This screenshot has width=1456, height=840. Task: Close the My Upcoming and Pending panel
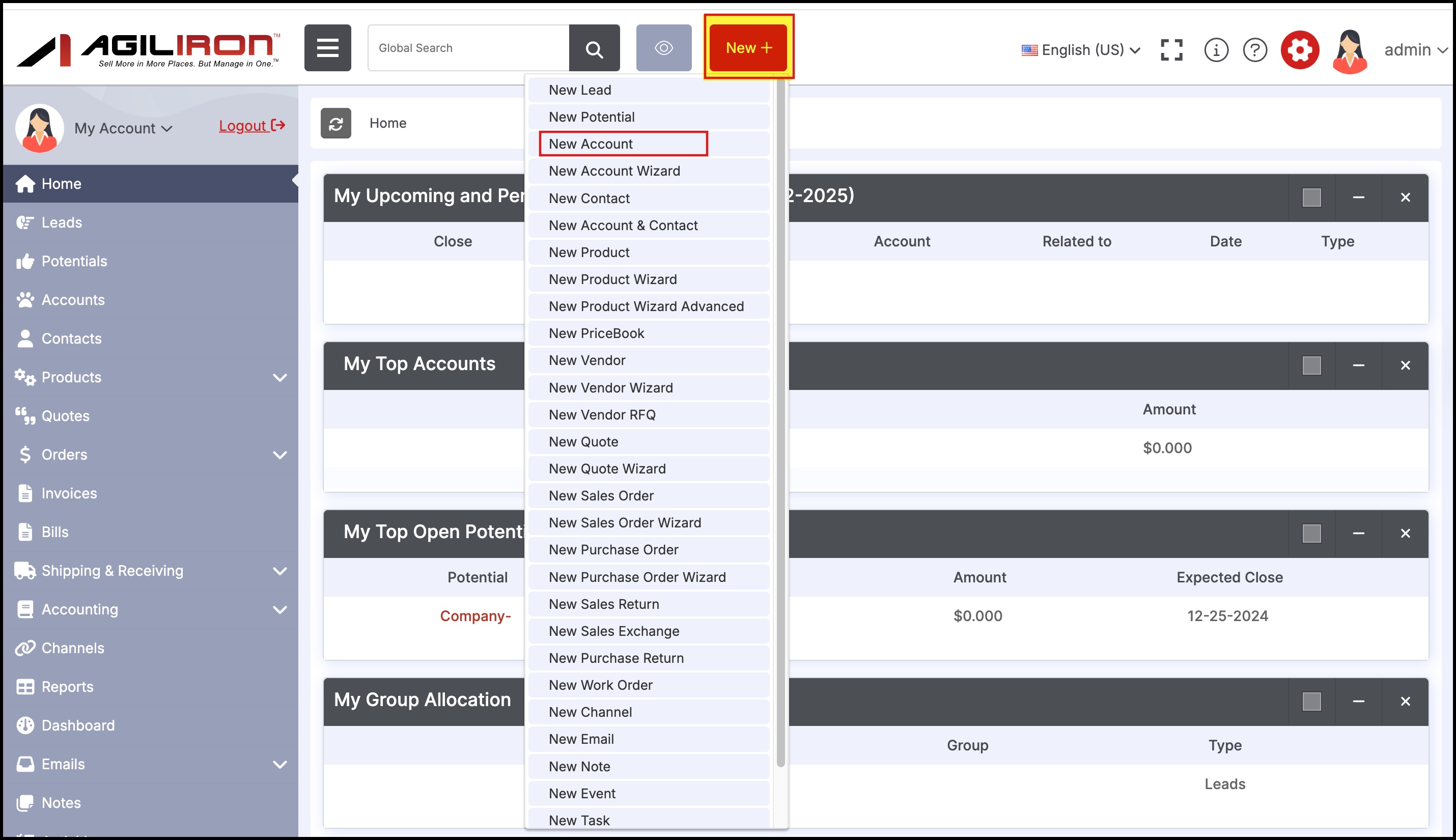tap(1405, 198)
